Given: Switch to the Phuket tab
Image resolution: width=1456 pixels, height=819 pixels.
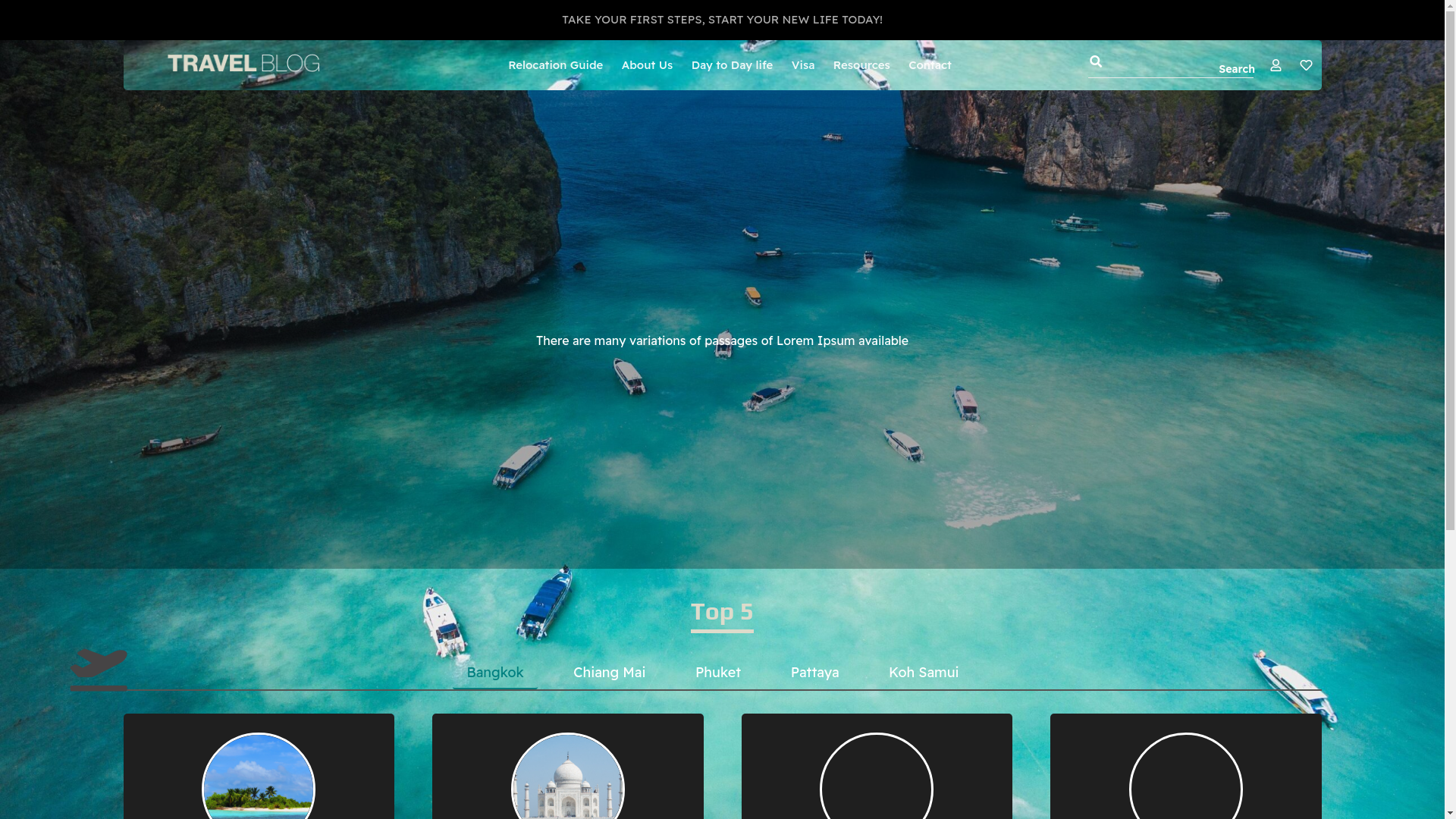Looking at the screenshot, I should [718, 673].
